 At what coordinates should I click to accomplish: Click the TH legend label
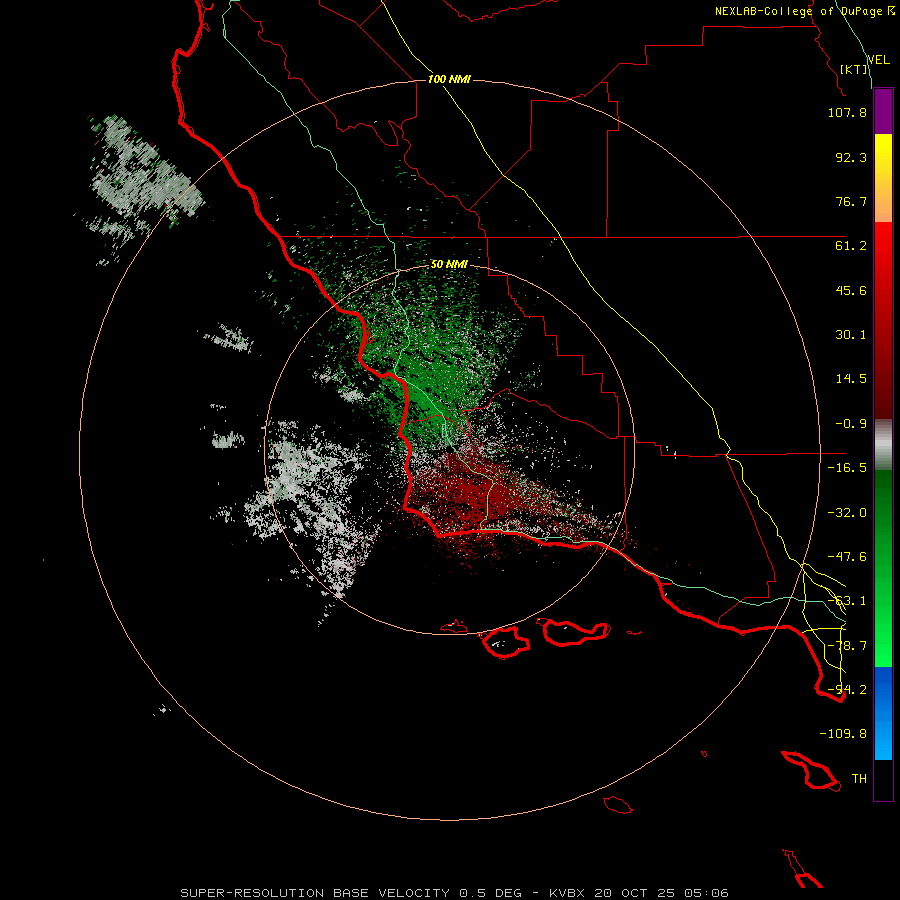[x=859, y=779]
